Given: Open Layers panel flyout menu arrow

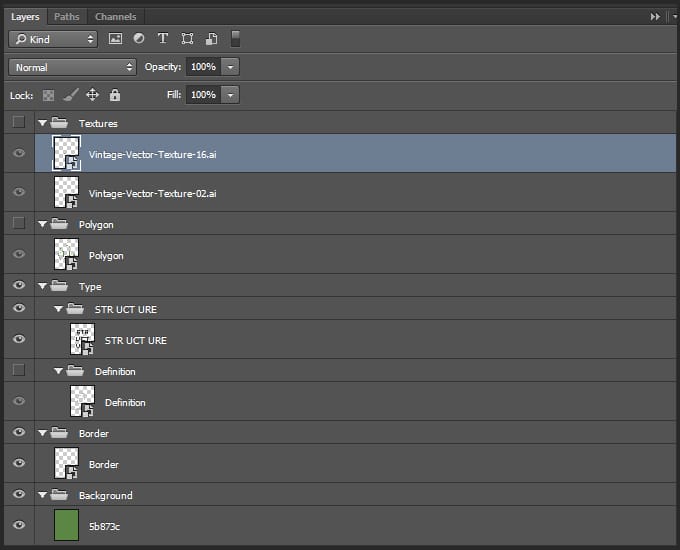Looking at the screenshot, I should pyautogui.click(x=674, y=16).
